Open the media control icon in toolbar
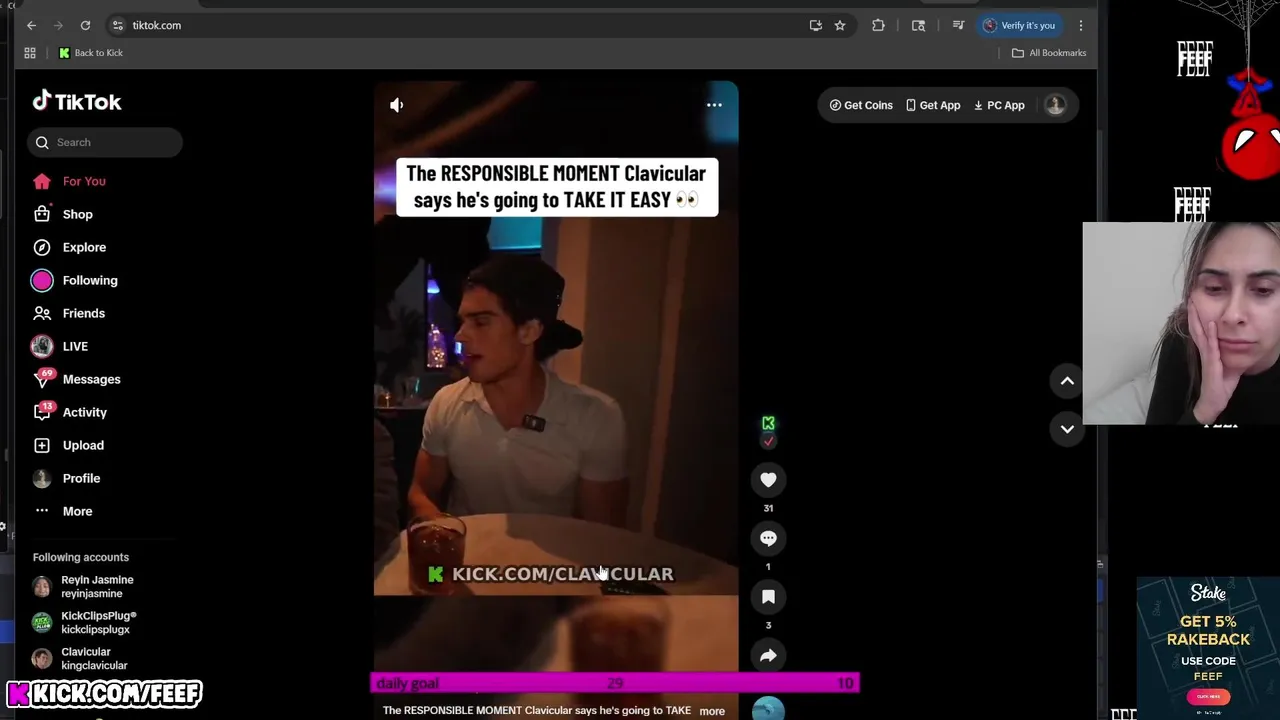This screenshot has height=720, width=1280. [x=958, y=25]
